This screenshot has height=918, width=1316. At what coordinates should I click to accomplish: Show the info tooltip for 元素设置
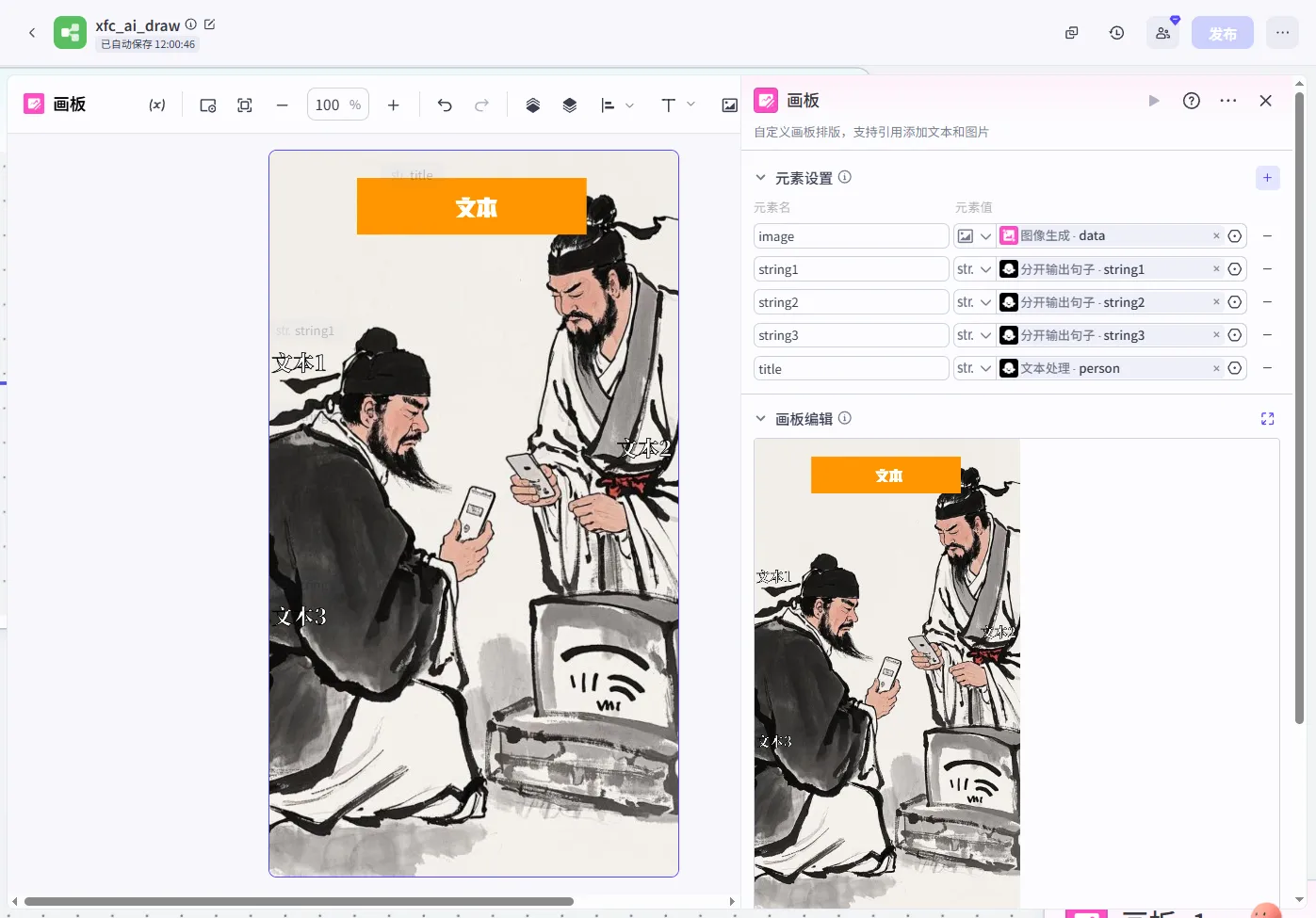tap(845, 177)
